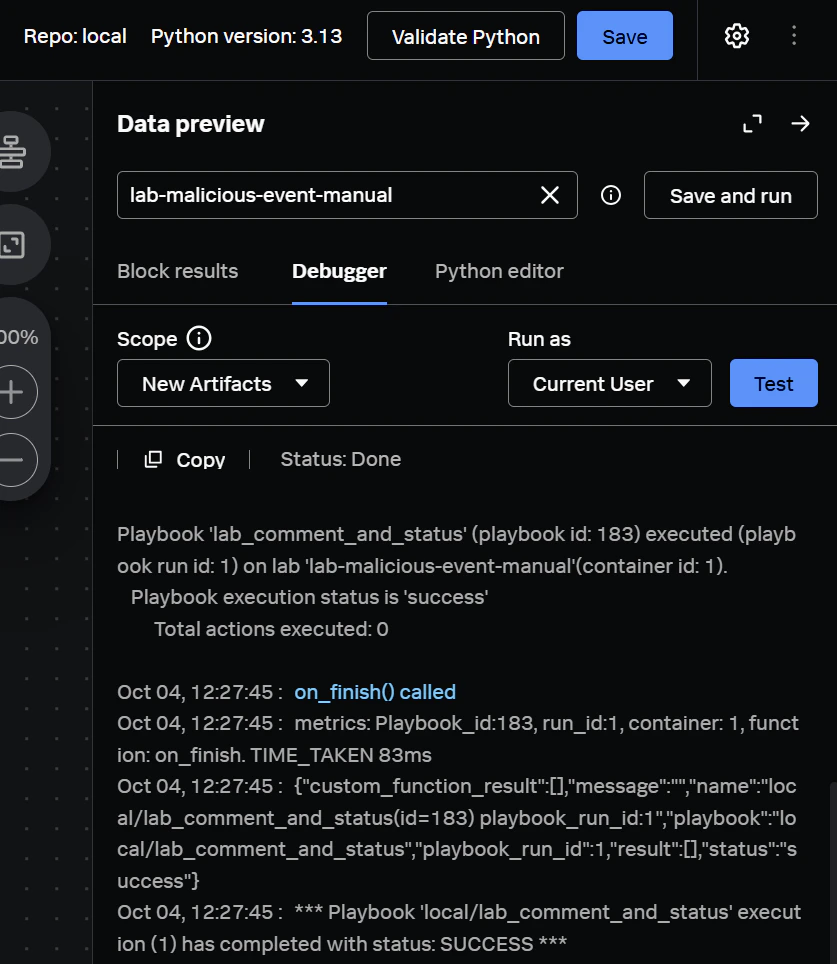Click the blue Save button
Viewport: 837px width, 964px height.
click(x=625, y=36)
